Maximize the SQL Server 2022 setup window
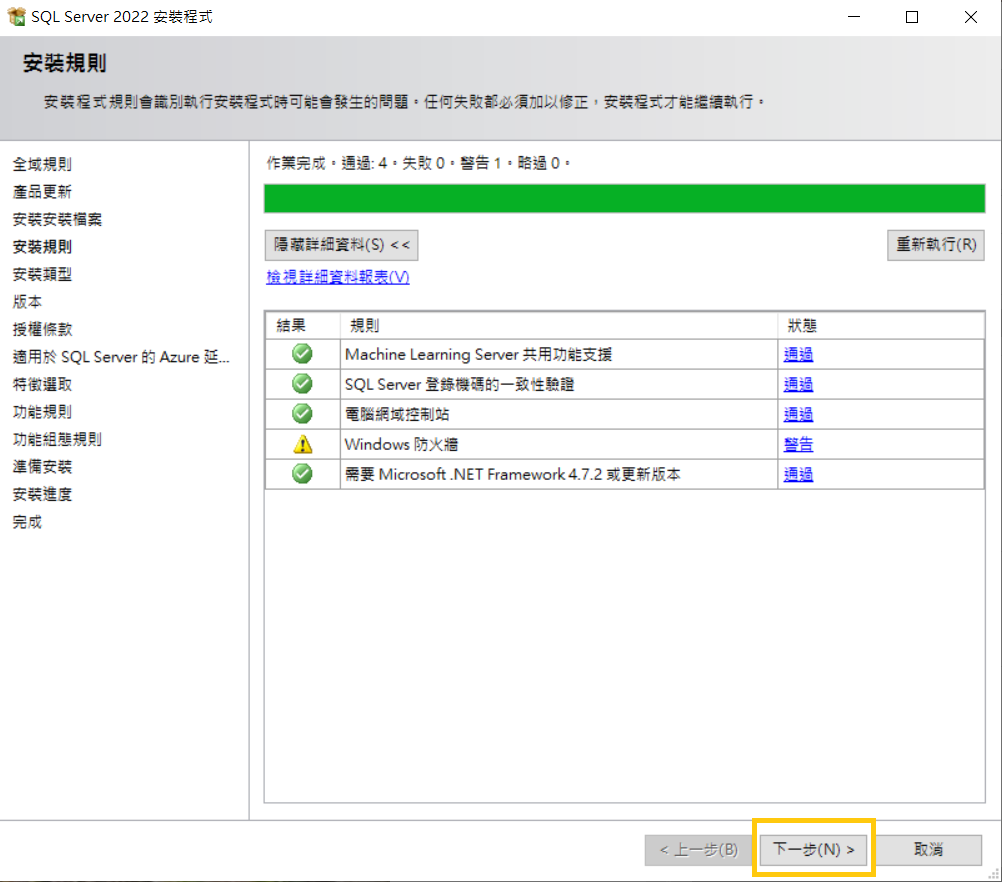This screenshot has height=882, width=1002. tap(912, 17)
